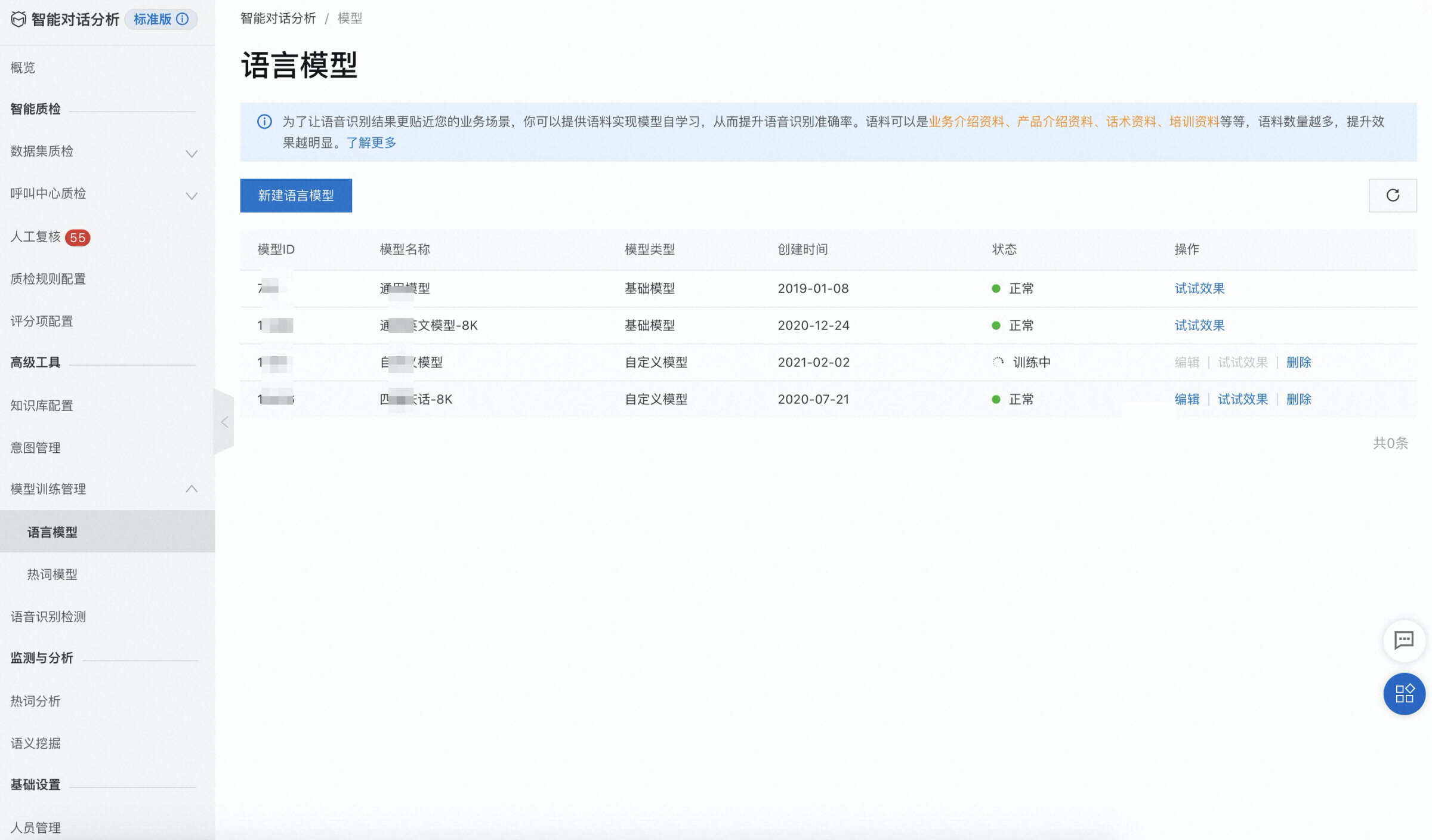Viewport: 1432px width, 840px height.
Task: Click the 标准版 info icon
Action: click(x=183, y=19)
